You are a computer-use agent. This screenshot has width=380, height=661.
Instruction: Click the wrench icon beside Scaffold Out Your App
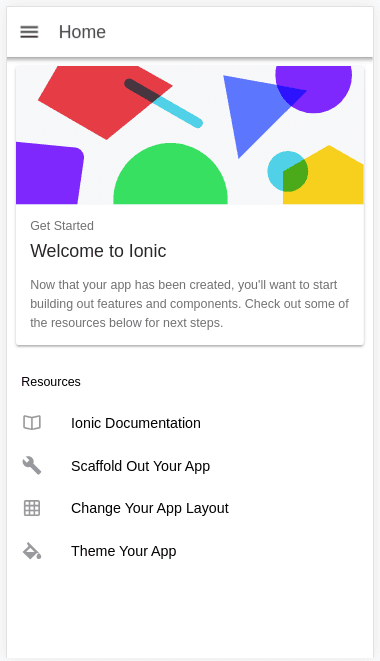click(x=32, y=465)
